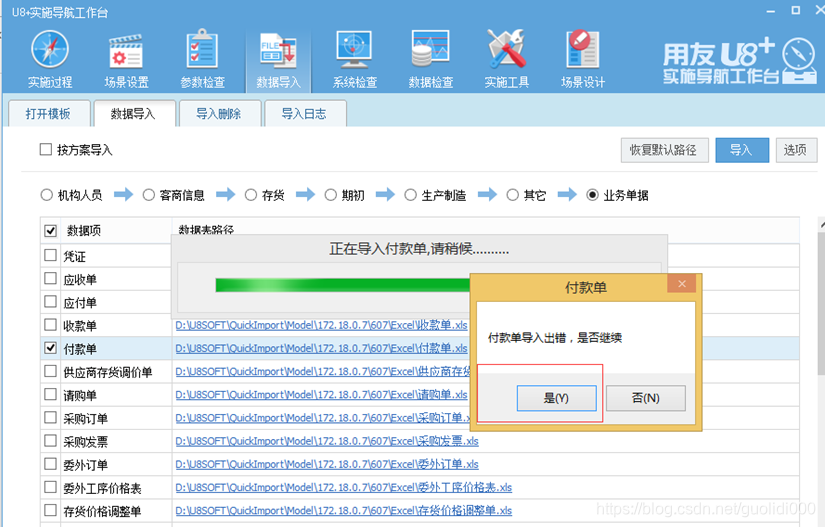Select the 凭证 row label
The height and width of the screenshot is (527, 825).
74,256
